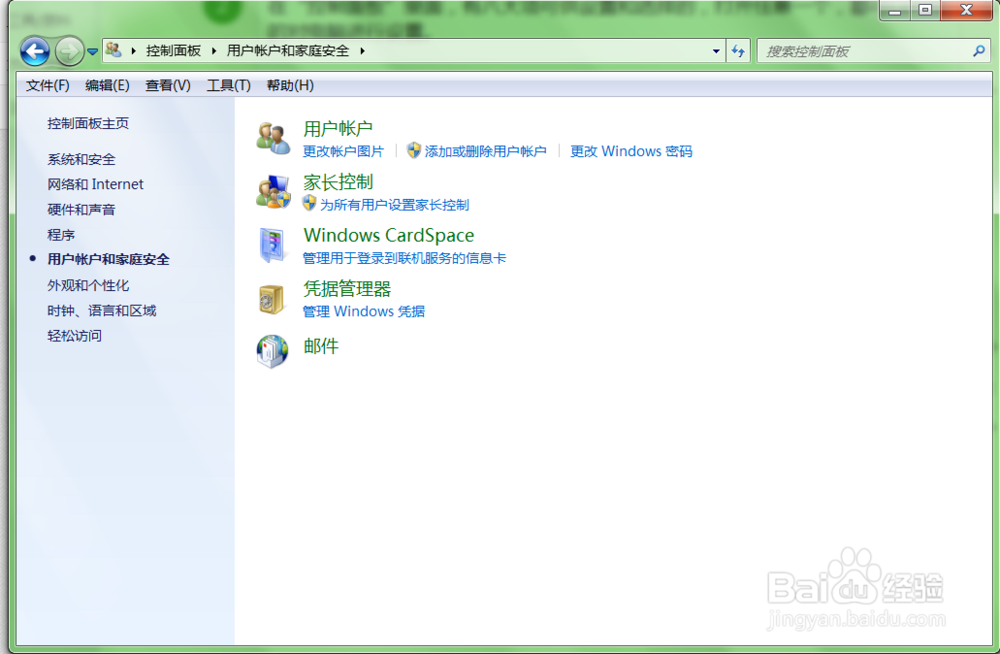
Task: Click 更改帐户图片 link
Action: [x=343, y=151]
